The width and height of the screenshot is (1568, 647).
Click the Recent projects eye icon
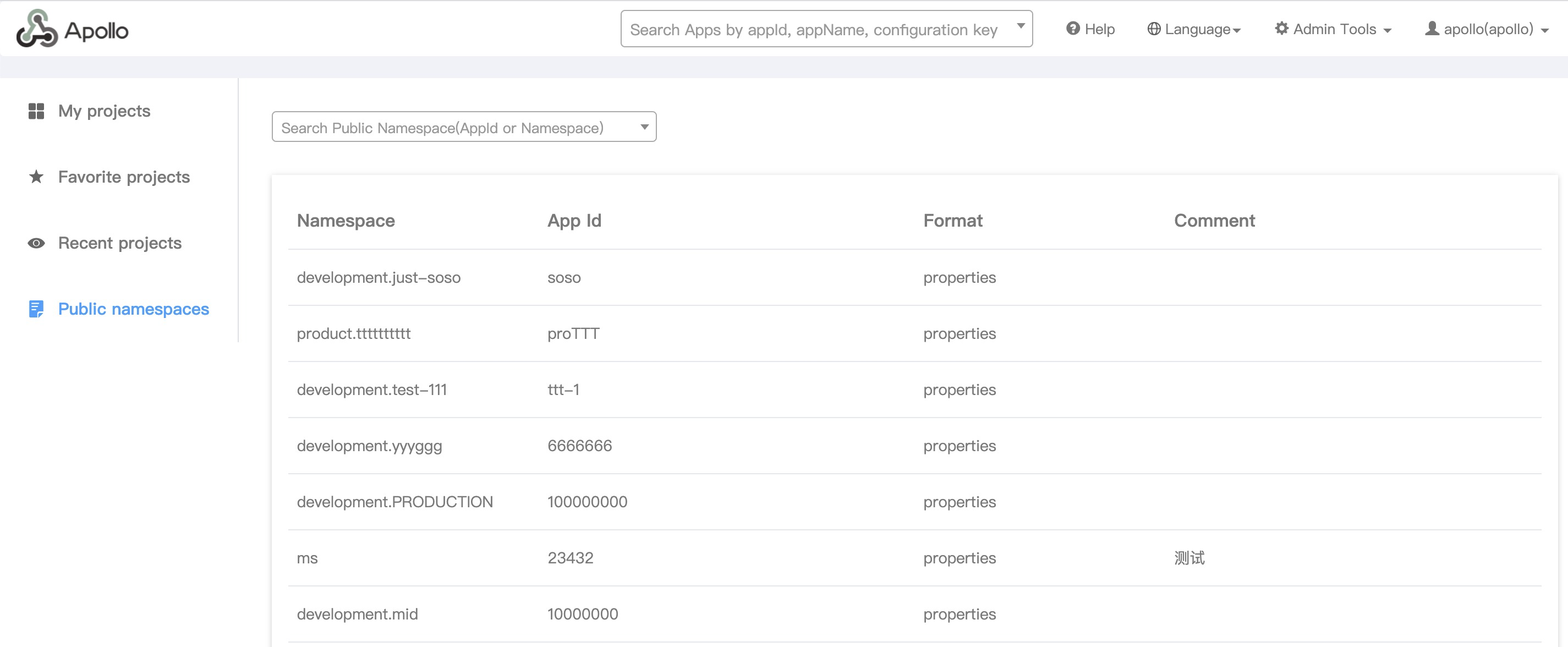click(x=36, y=243)
